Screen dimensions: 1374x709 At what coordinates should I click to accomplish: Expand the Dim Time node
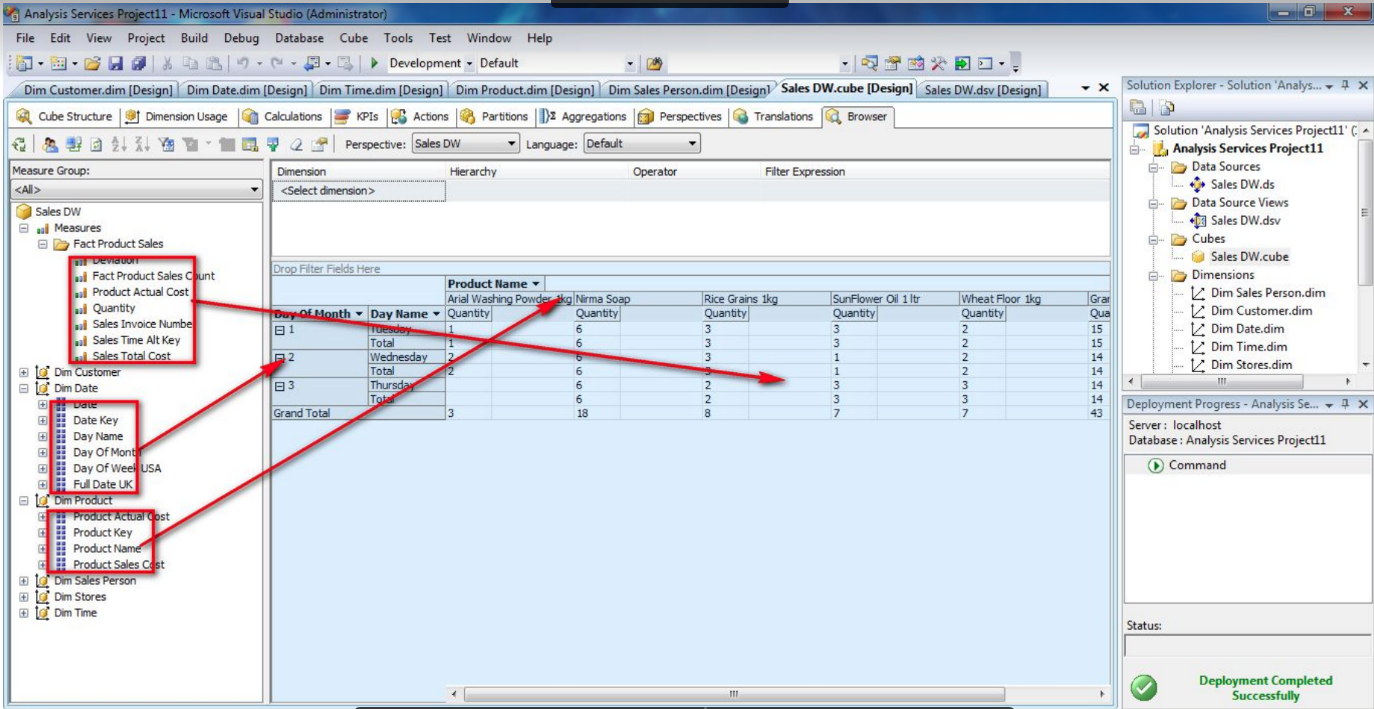pyautogui.click(x=24, y=612)
